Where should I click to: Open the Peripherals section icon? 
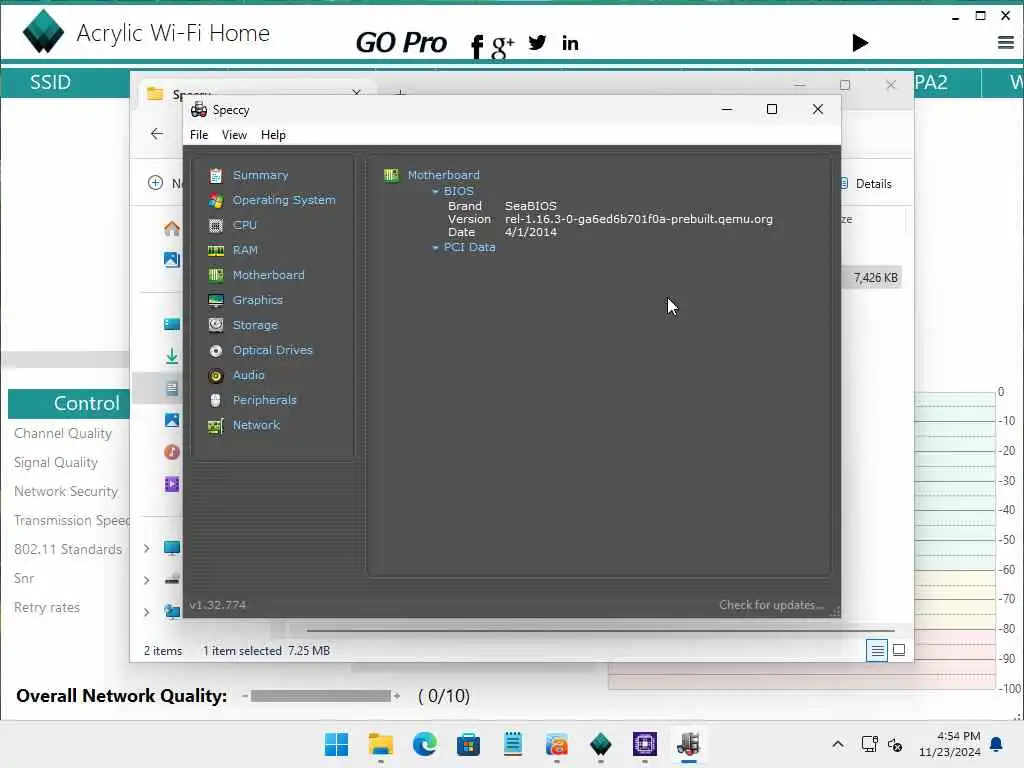tap(216, 400)
